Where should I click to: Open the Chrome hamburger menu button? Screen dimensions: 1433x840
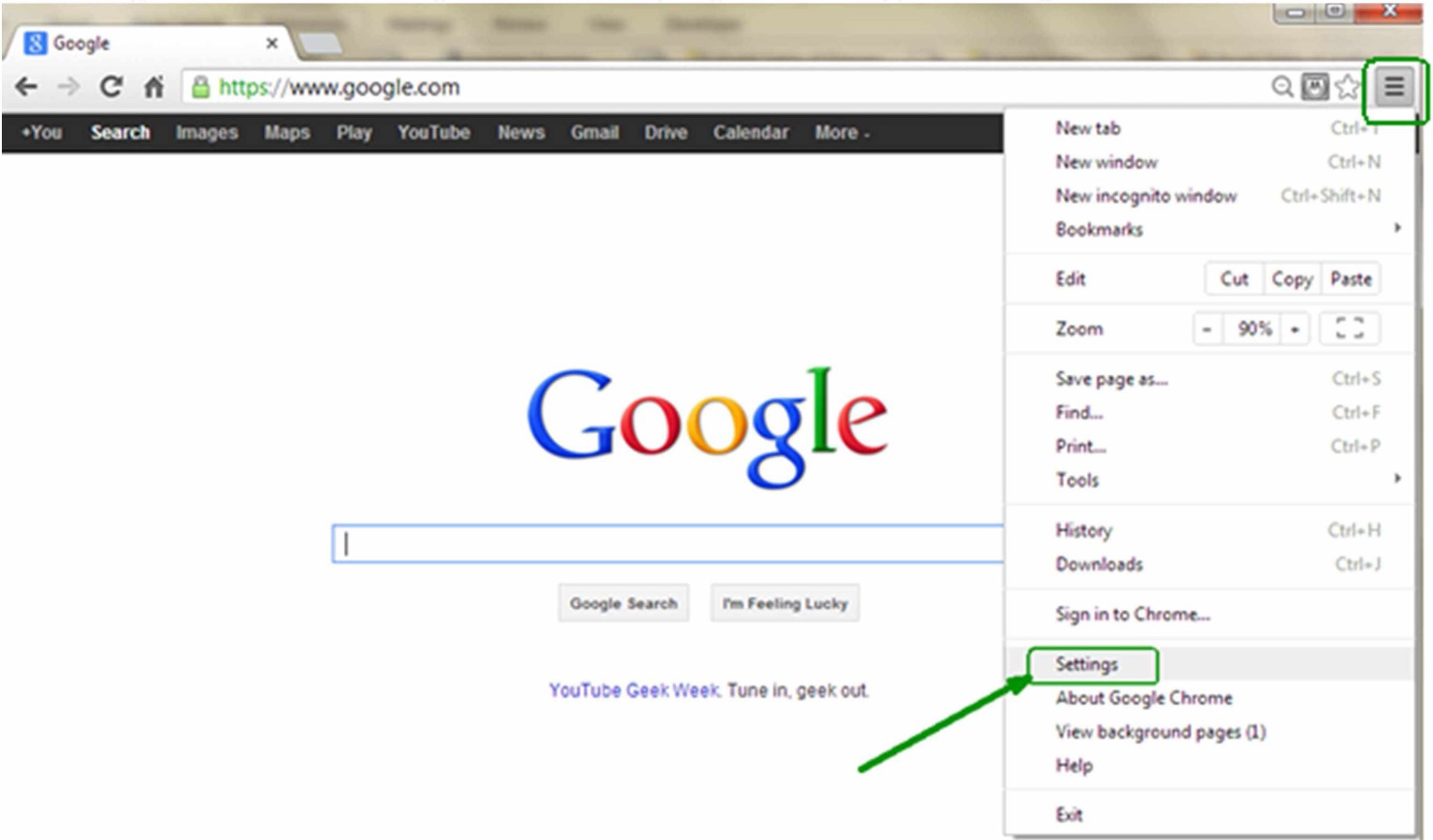(x=1395, y=88)
